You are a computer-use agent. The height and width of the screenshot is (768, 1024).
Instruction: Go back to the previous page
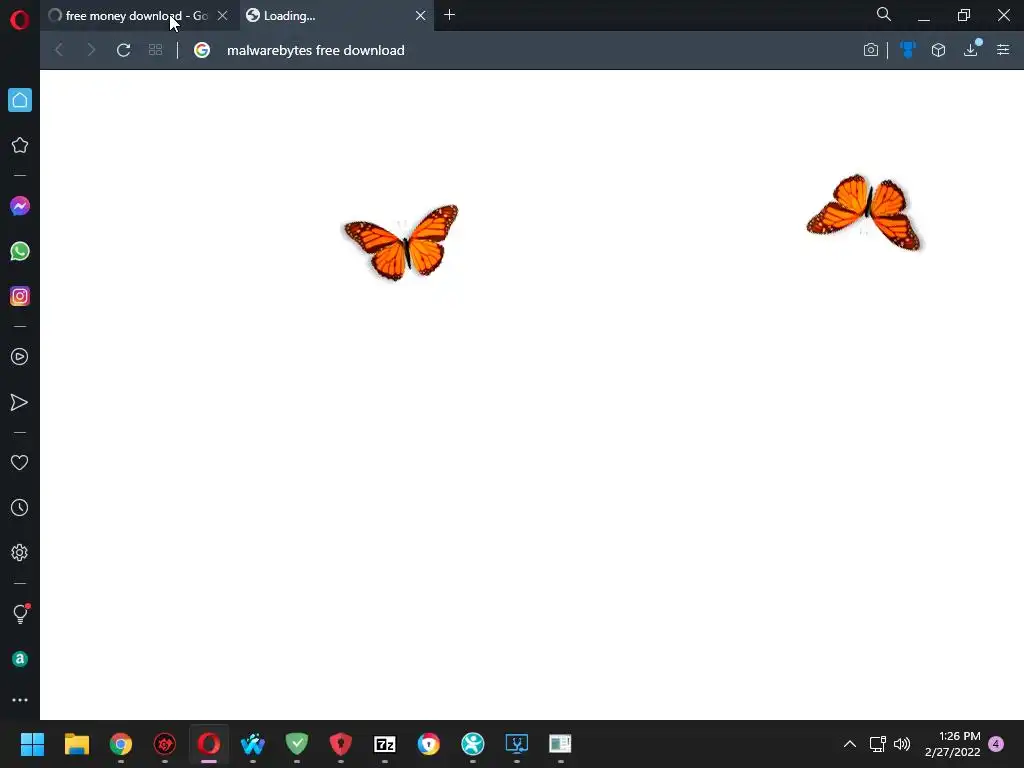click(x=59, y=50)
